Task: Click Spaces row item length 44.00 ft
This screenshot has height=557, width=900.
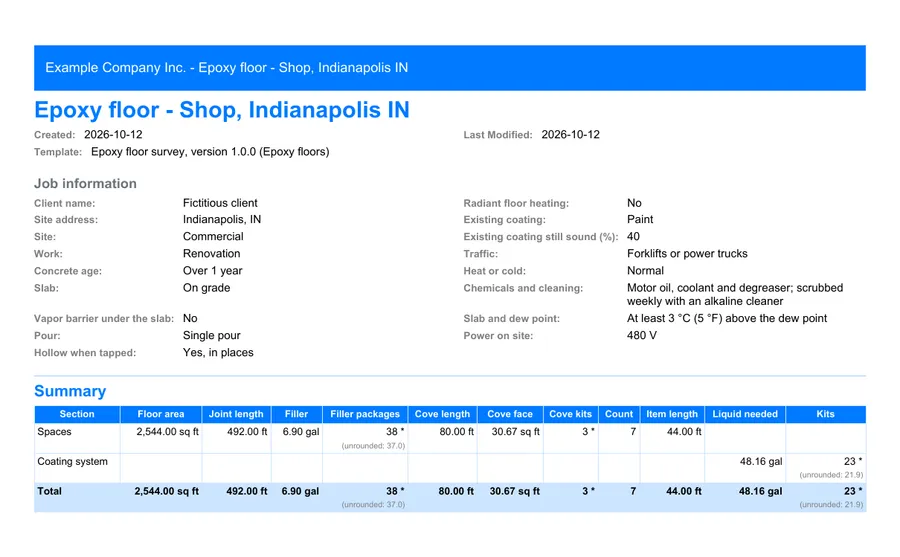Action: point(684,431)
